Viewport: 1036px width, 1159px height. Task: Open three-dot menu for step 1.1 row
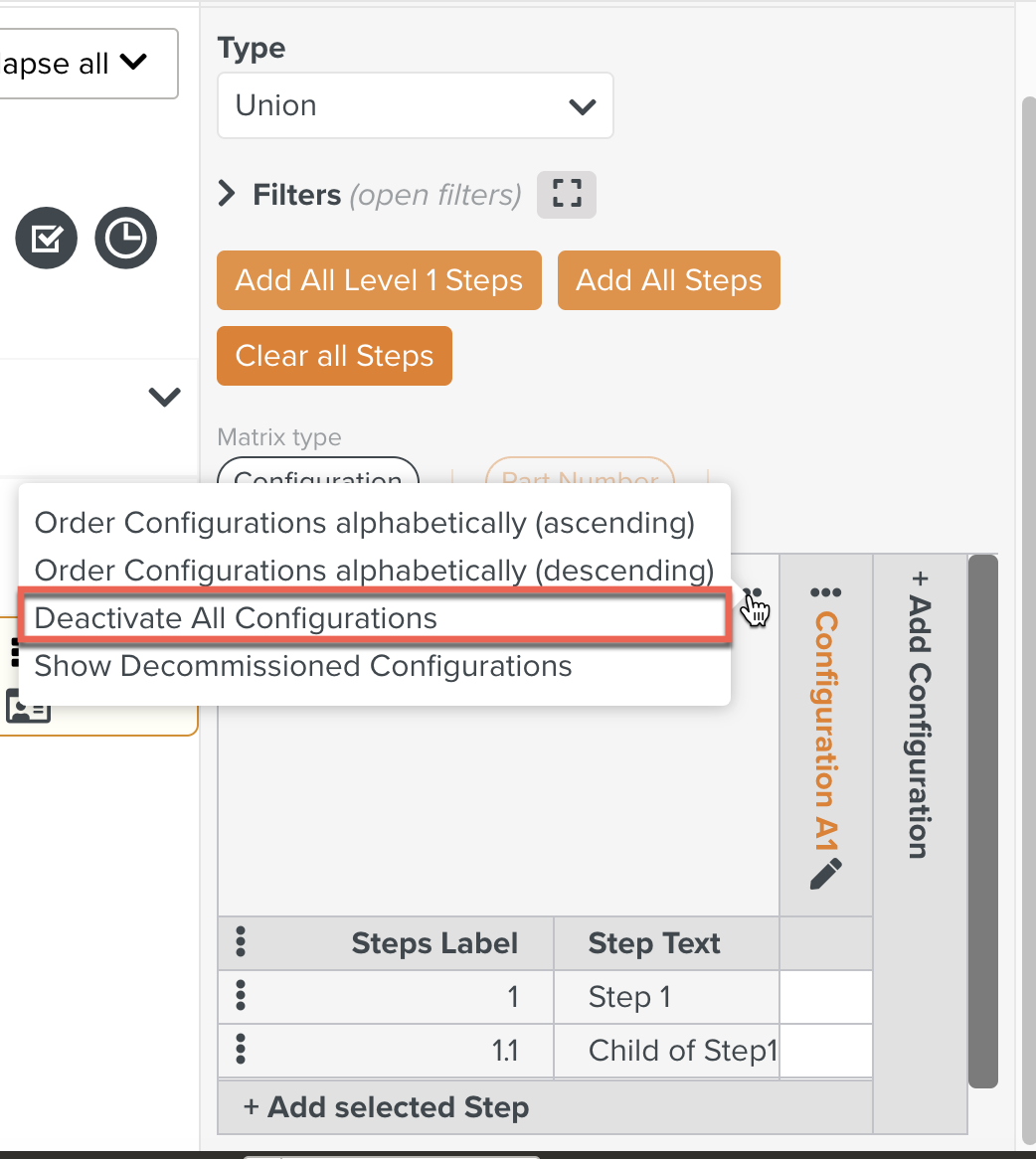click(x=240, y=1049)
